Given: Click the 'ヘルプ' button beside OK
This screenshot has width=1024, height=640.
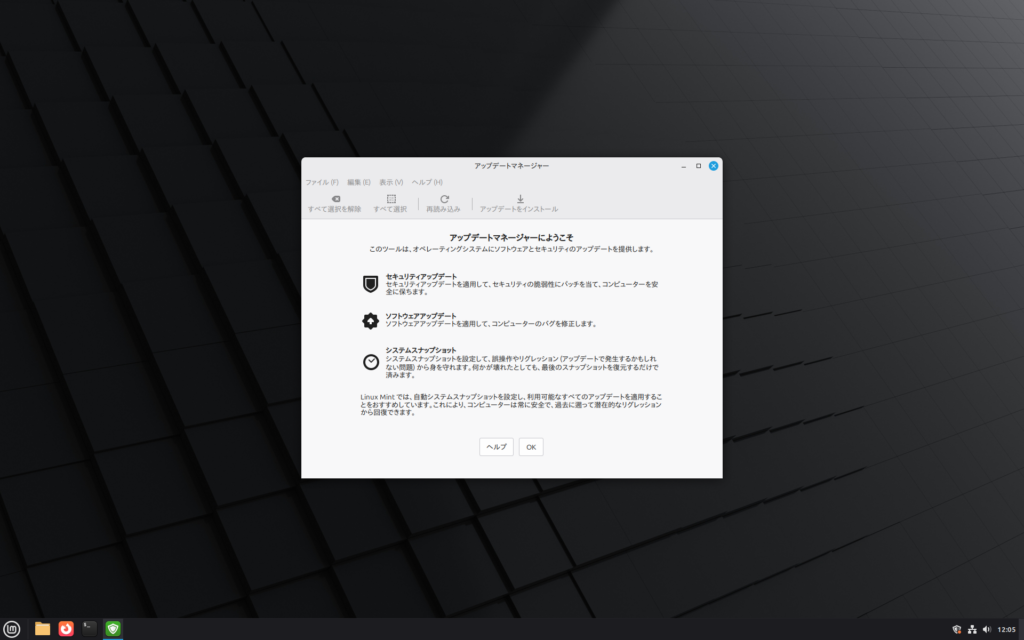Looking at the screenshot, I should point(496,447).
